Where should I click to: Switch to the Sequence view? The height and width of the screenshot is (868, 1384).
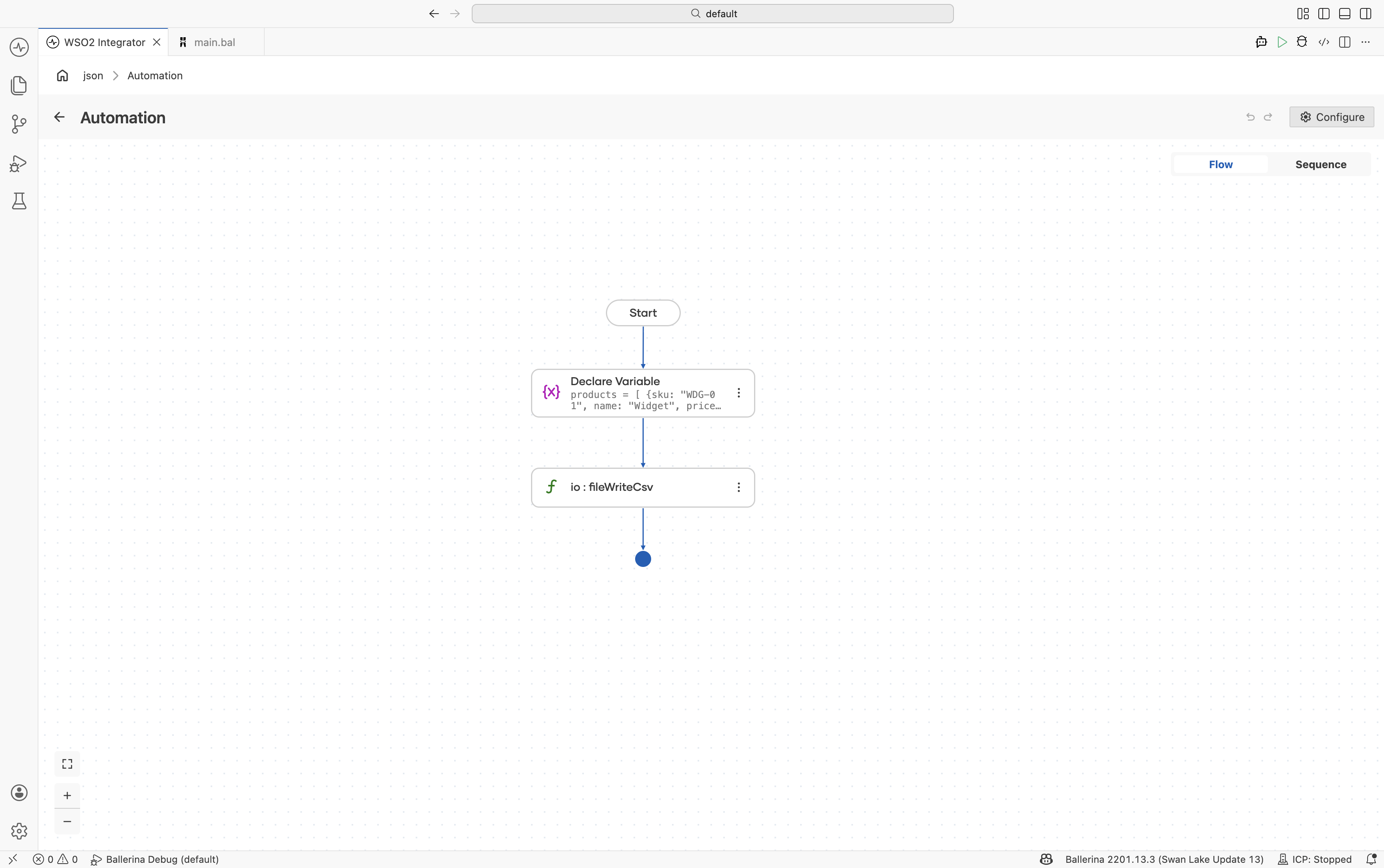(x=1320, y=164)
